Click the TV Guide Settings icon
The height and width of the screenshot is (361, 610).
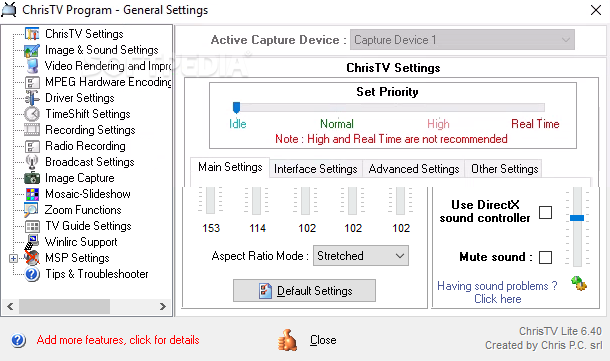[x=32, y=226]
